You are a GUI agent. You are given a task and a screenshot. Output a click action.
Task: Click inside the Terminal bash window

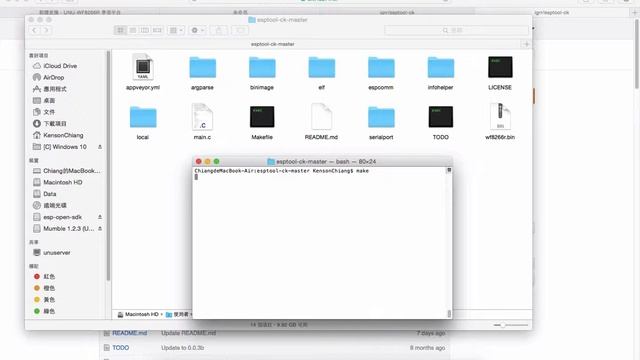[x=320, y=242]
